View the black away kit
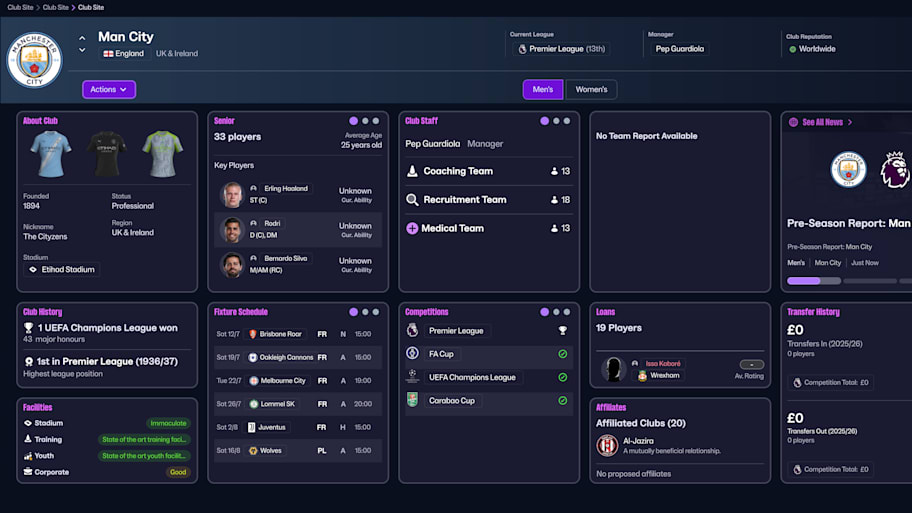The height and width of the screenshot is (513, 912). tap(106, 154)
